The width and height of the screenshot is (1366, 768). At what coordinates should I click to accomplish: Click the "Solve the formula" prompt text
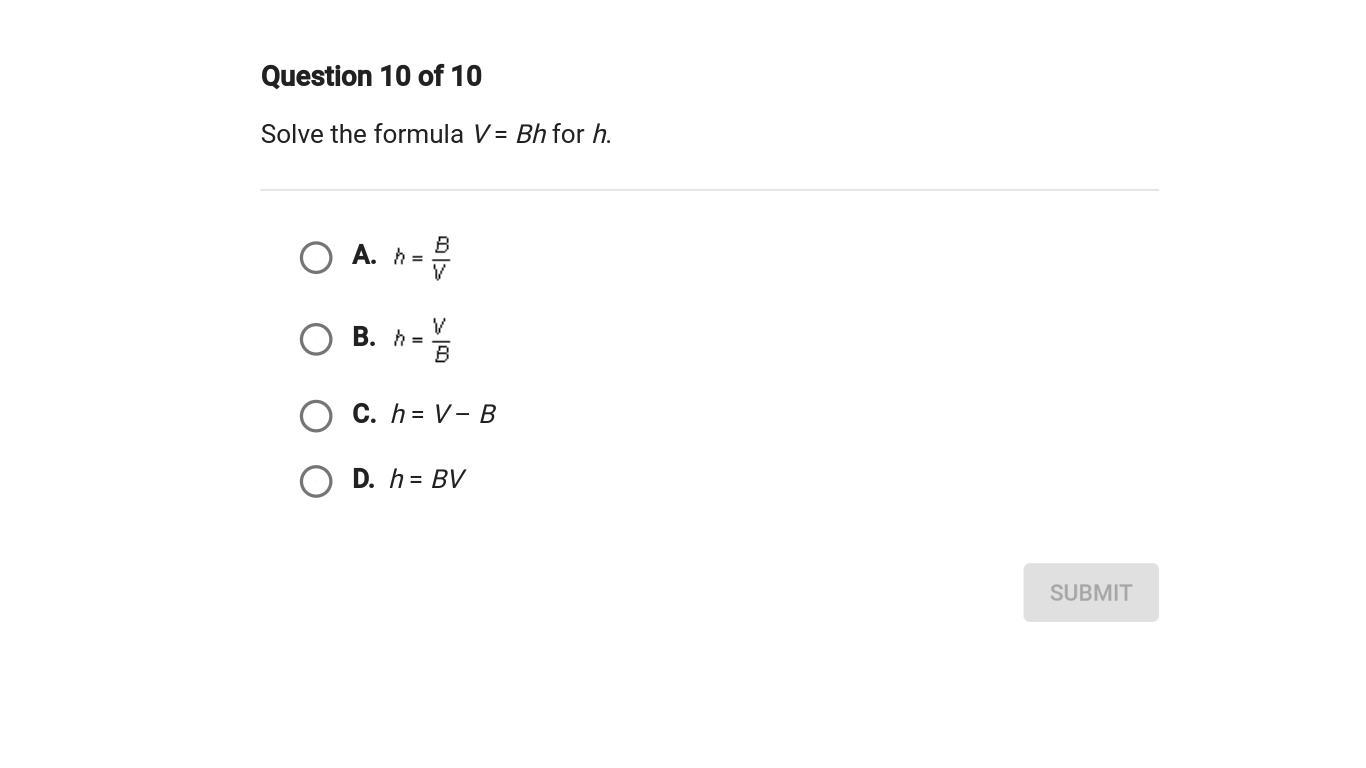pyautogui.click(x=362, y=134)
